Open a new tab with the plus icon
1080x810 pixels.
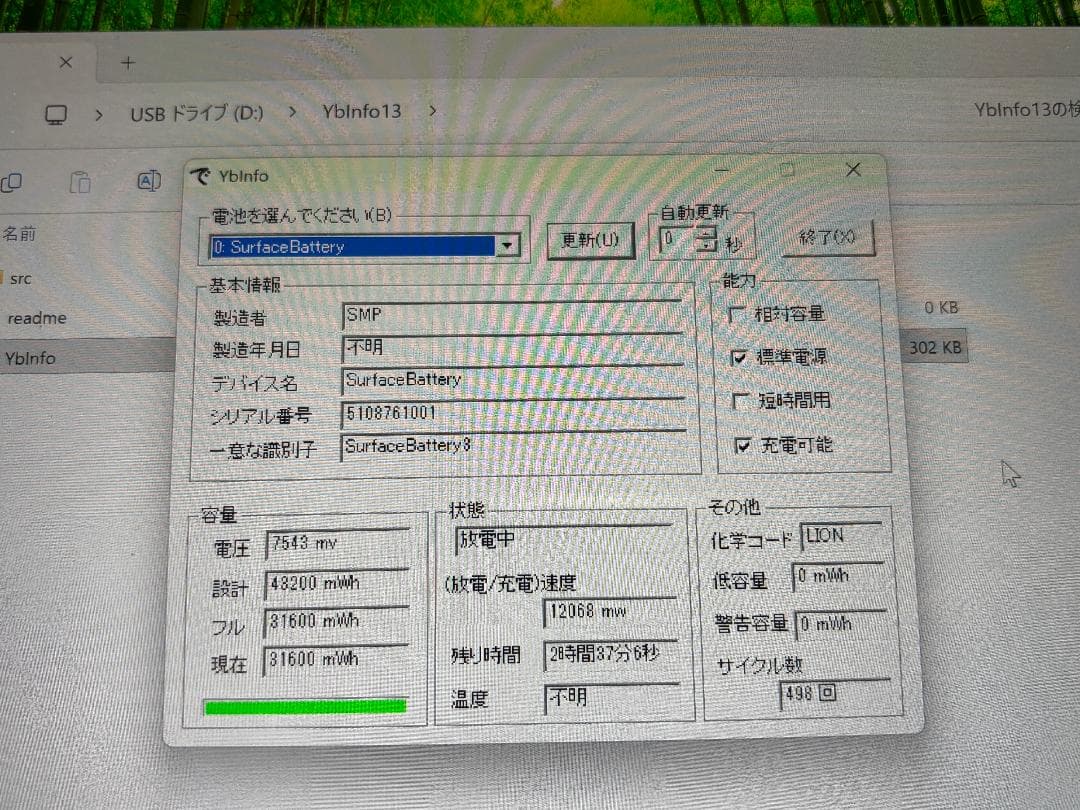point(127,62)
